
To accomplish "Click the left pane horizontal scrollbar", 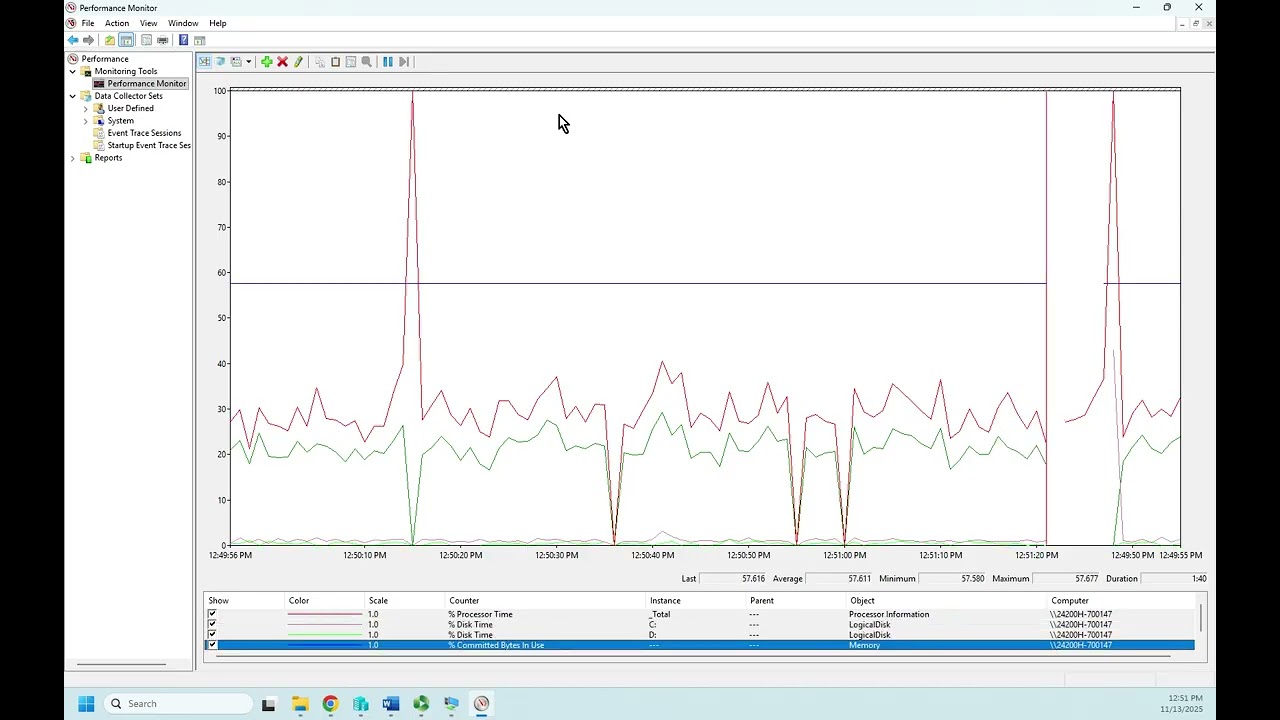I will point(121,664).
